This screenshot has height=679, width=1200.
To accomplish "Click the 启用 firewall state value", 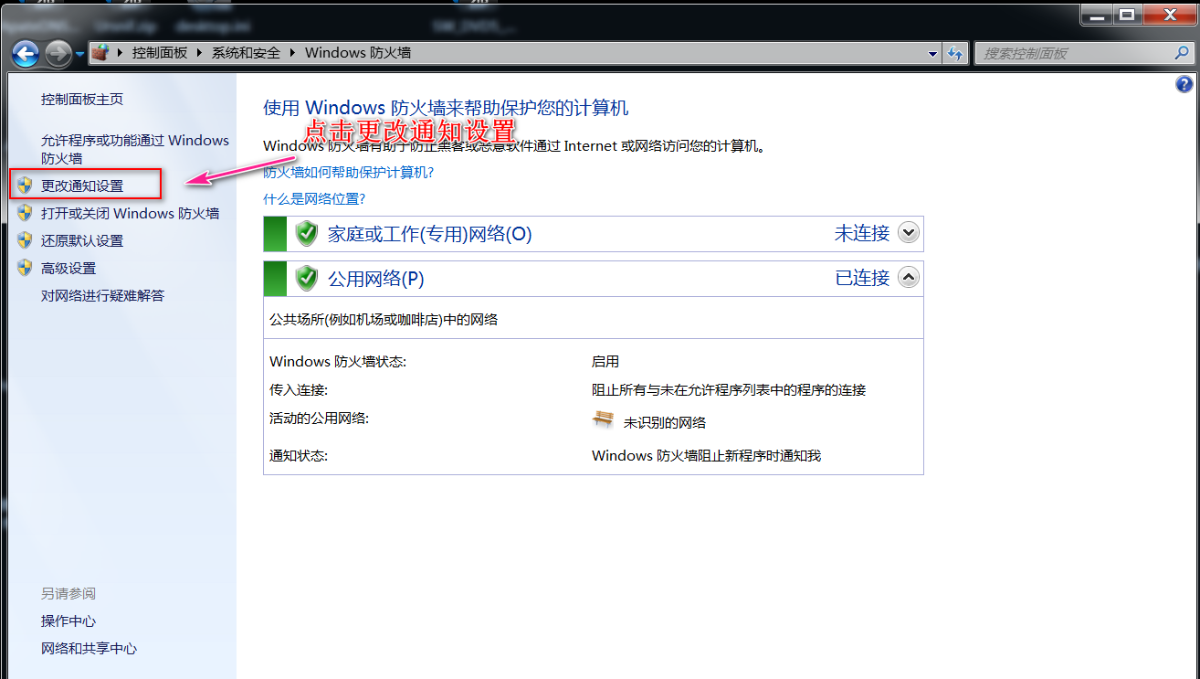I will 606,362.
